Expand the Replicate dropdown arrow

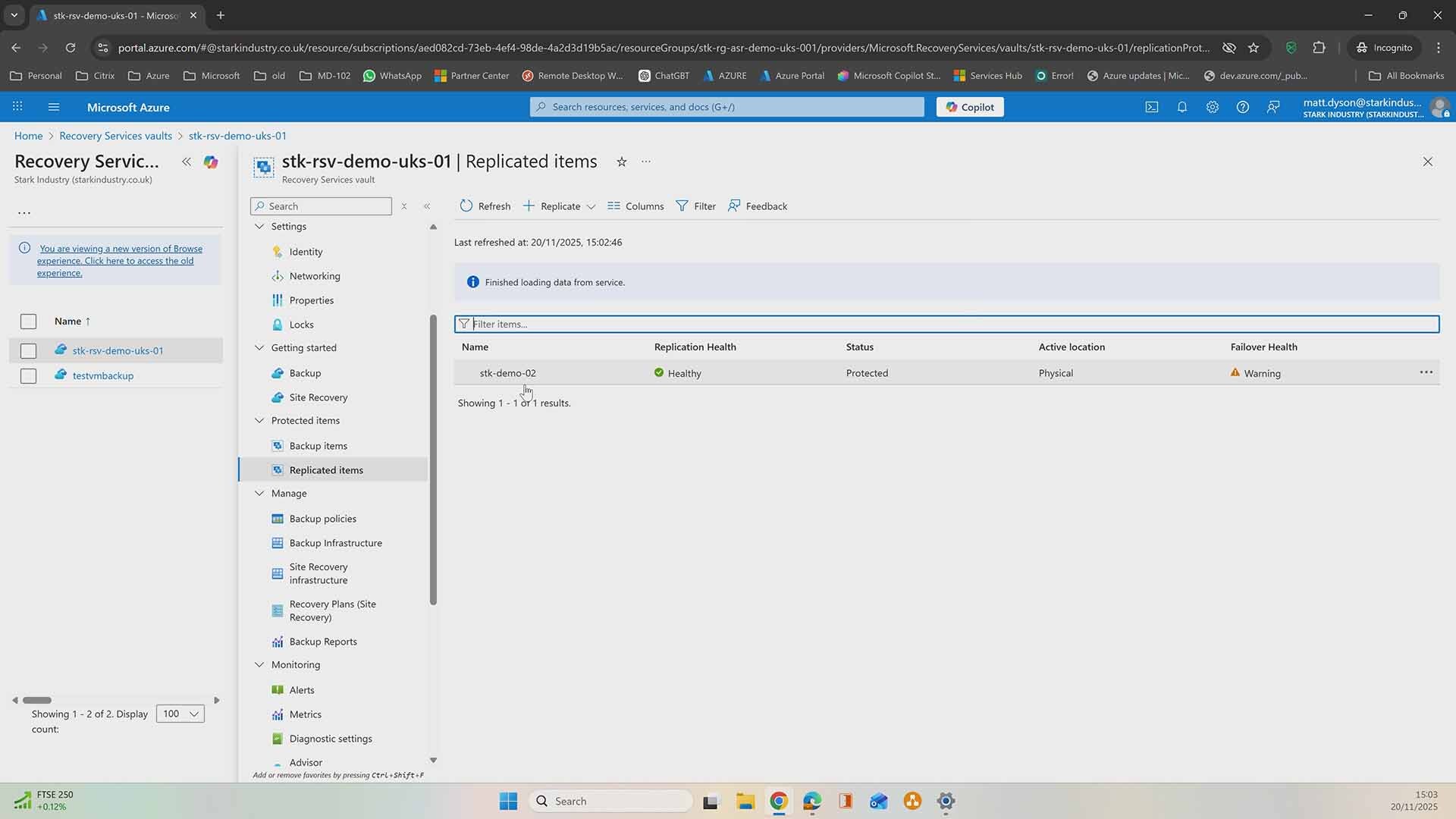pyautogui.click(x=591, y=206)
